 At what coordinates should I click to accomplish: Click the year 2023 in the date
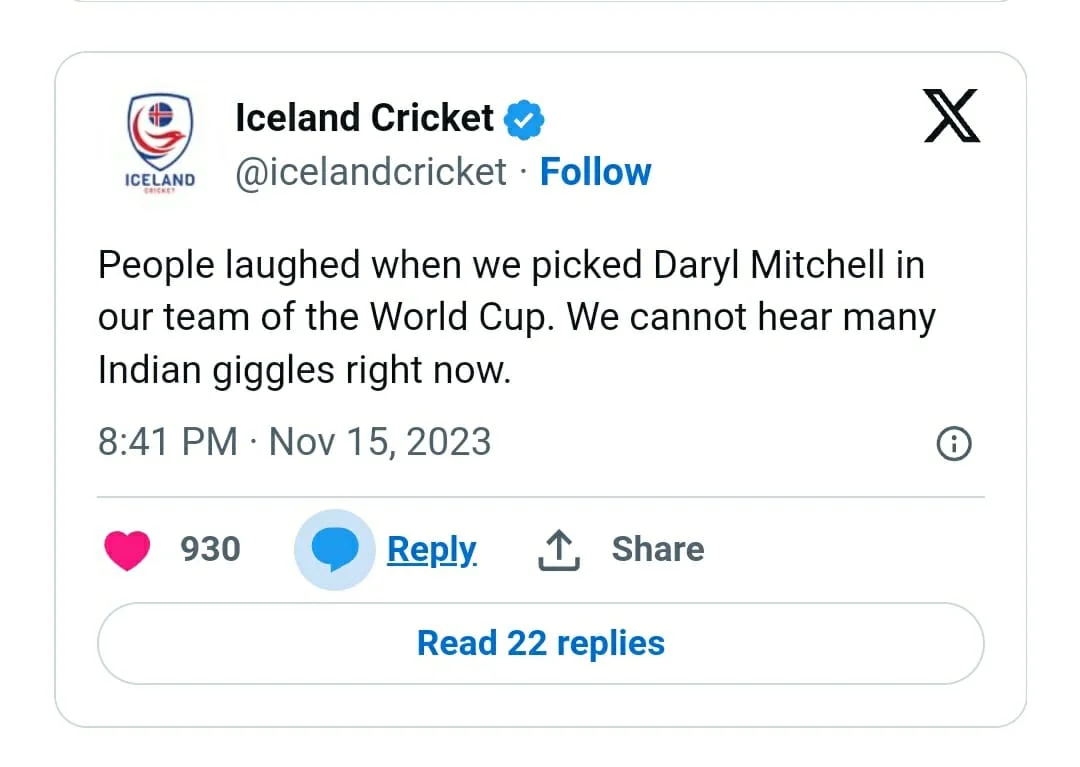coord(448,441)
